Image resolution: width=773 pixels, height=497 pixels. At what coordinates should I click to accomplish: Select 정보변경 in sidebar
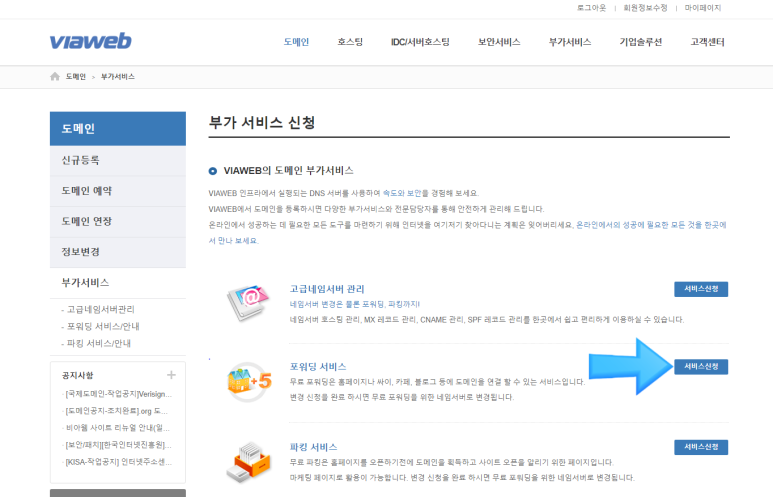point(118,252)
